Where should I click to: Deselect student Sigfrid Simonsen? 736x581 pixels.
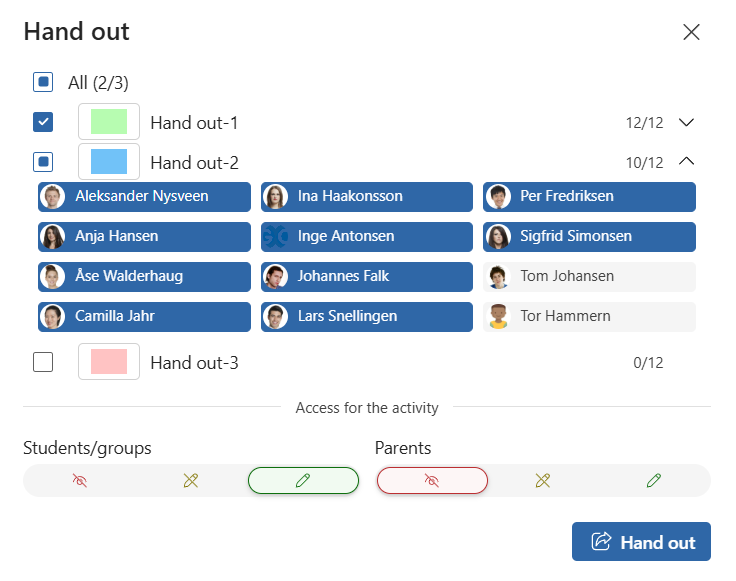(589, 237)
